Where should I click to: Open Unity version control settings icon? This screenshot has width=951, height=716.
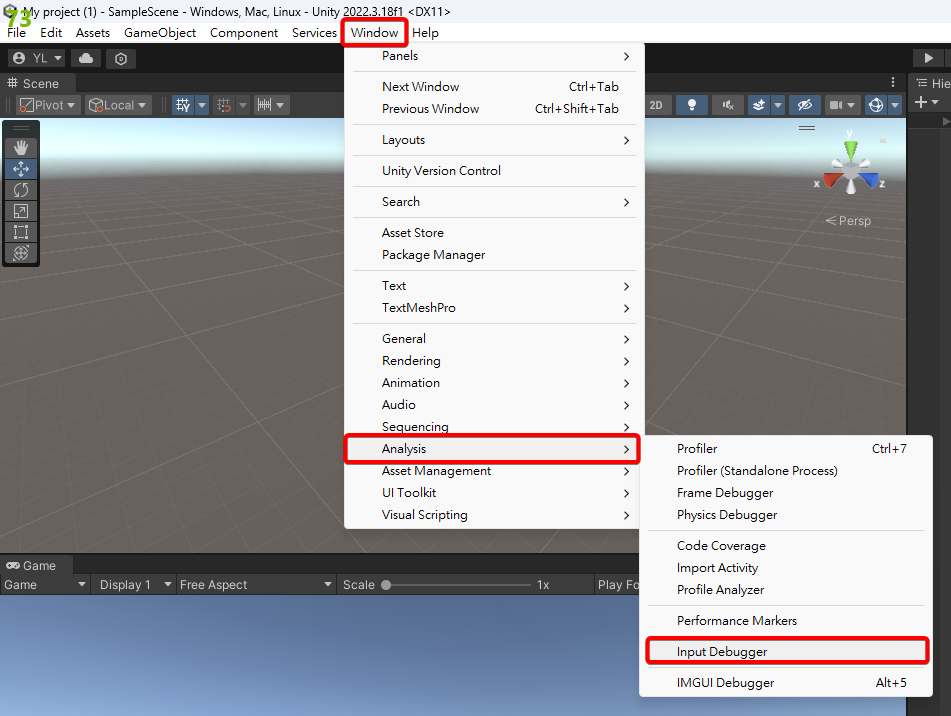(121, 59)
